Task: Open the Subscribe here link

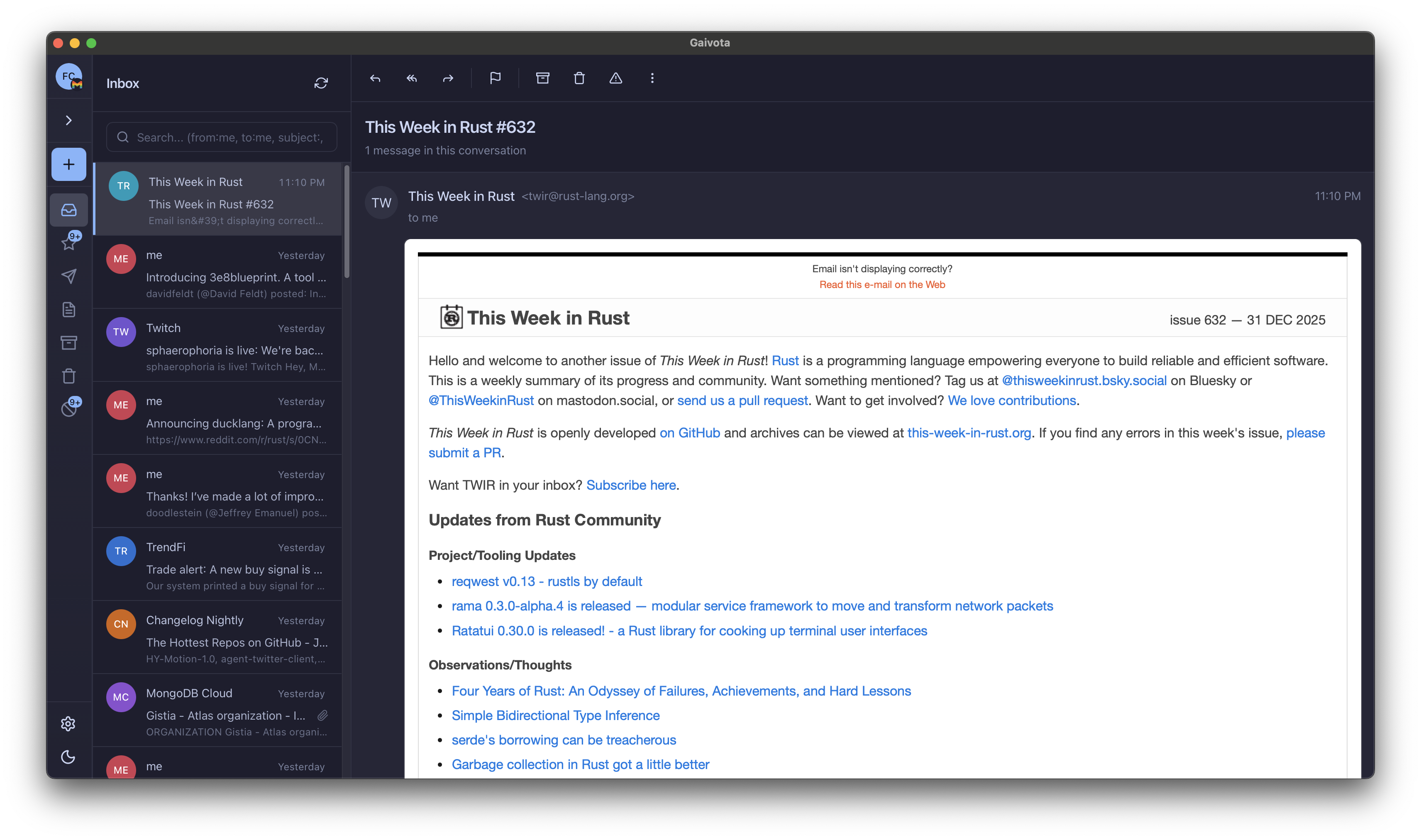Action: pyautogui.click(x=631, y=485)
